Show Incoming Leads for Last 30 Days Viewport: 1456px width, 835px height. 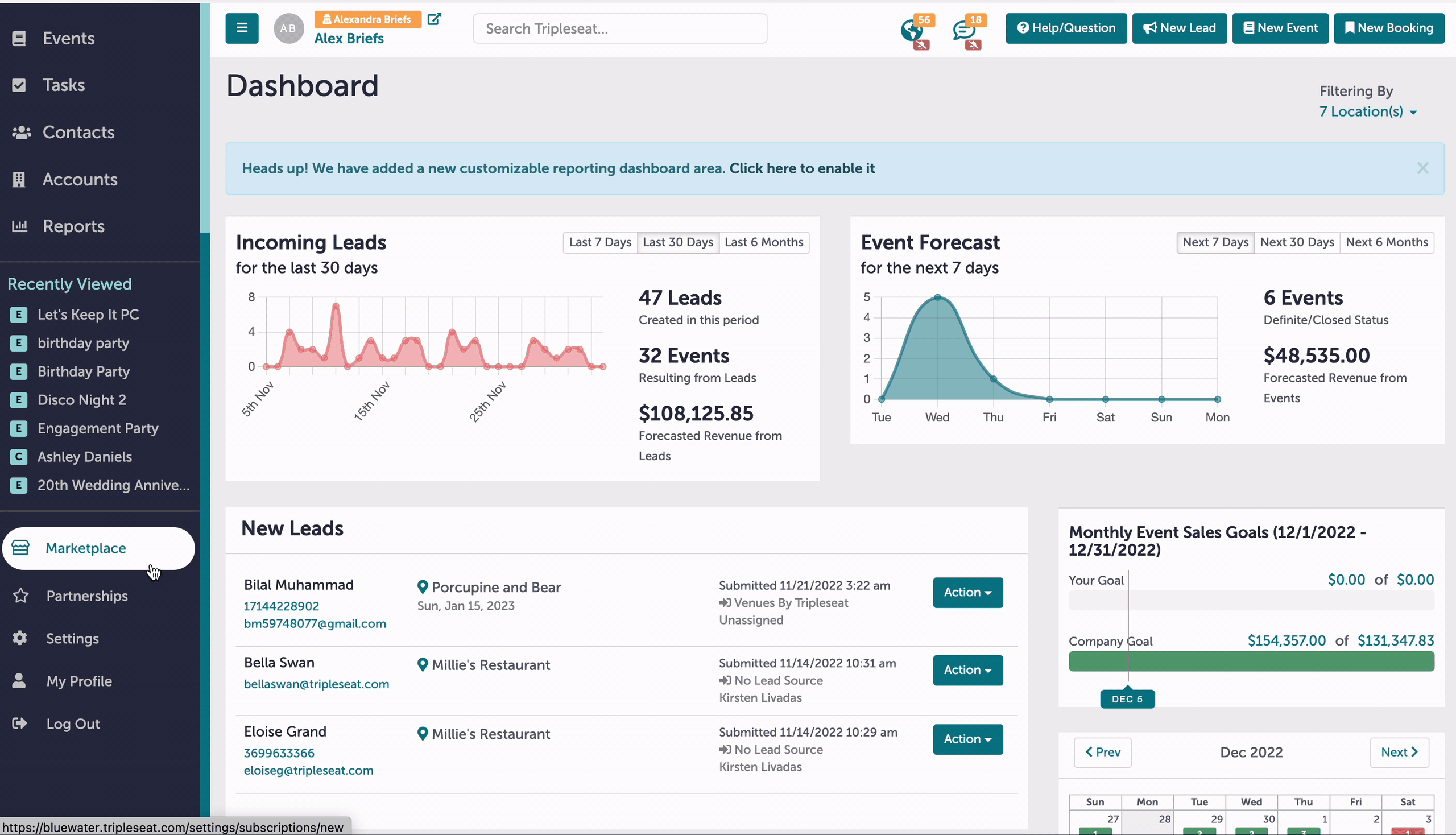coord(678,242)
